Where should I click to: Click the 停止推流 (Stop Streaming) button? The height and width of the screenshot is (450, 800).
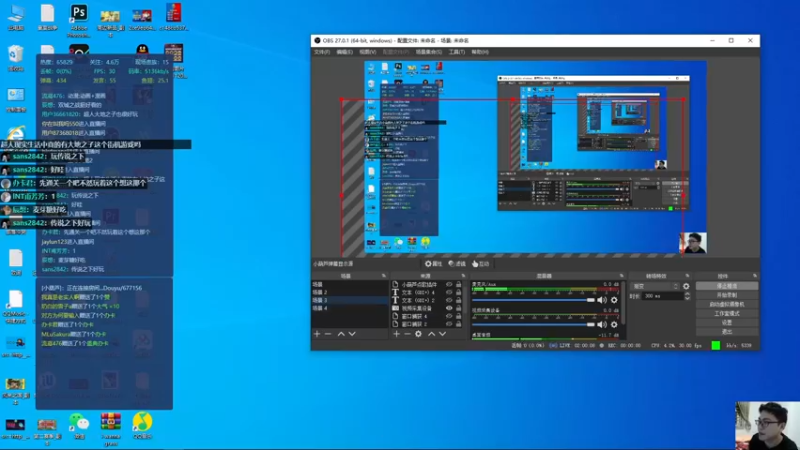pyautogui.click(x=727, y=286)
